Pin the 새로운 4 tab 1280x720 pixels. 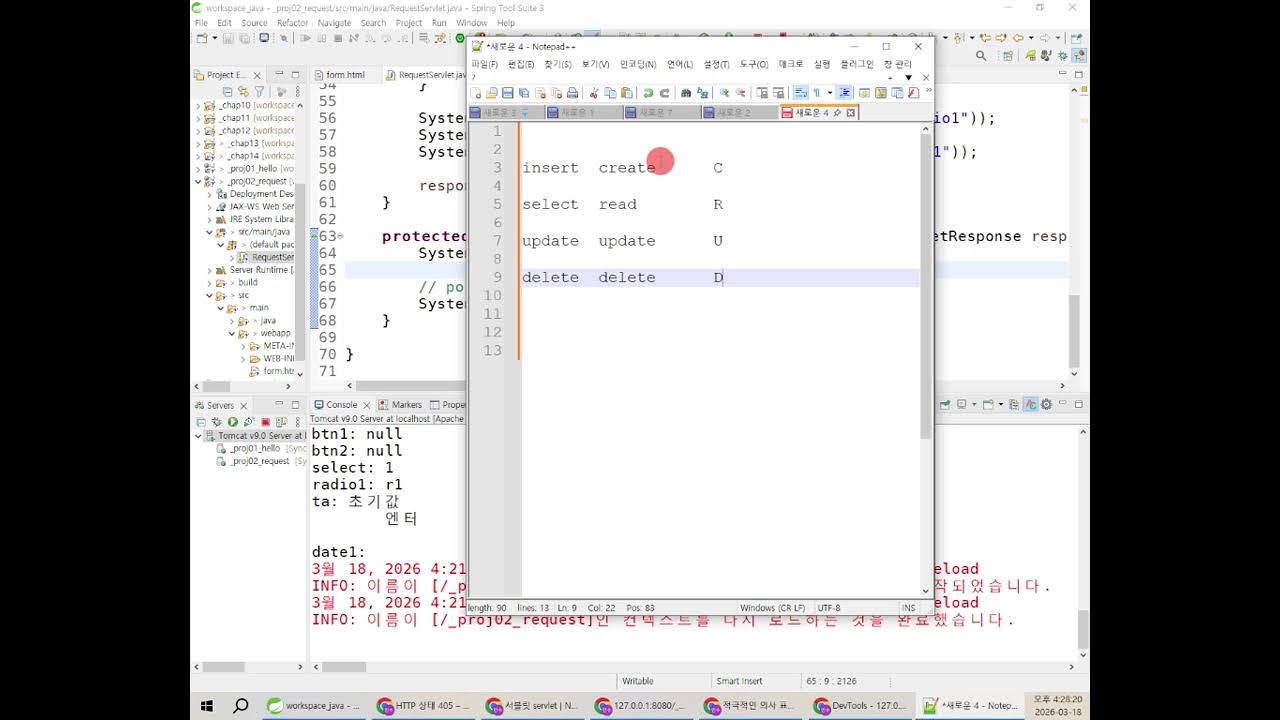pos(837,113)
